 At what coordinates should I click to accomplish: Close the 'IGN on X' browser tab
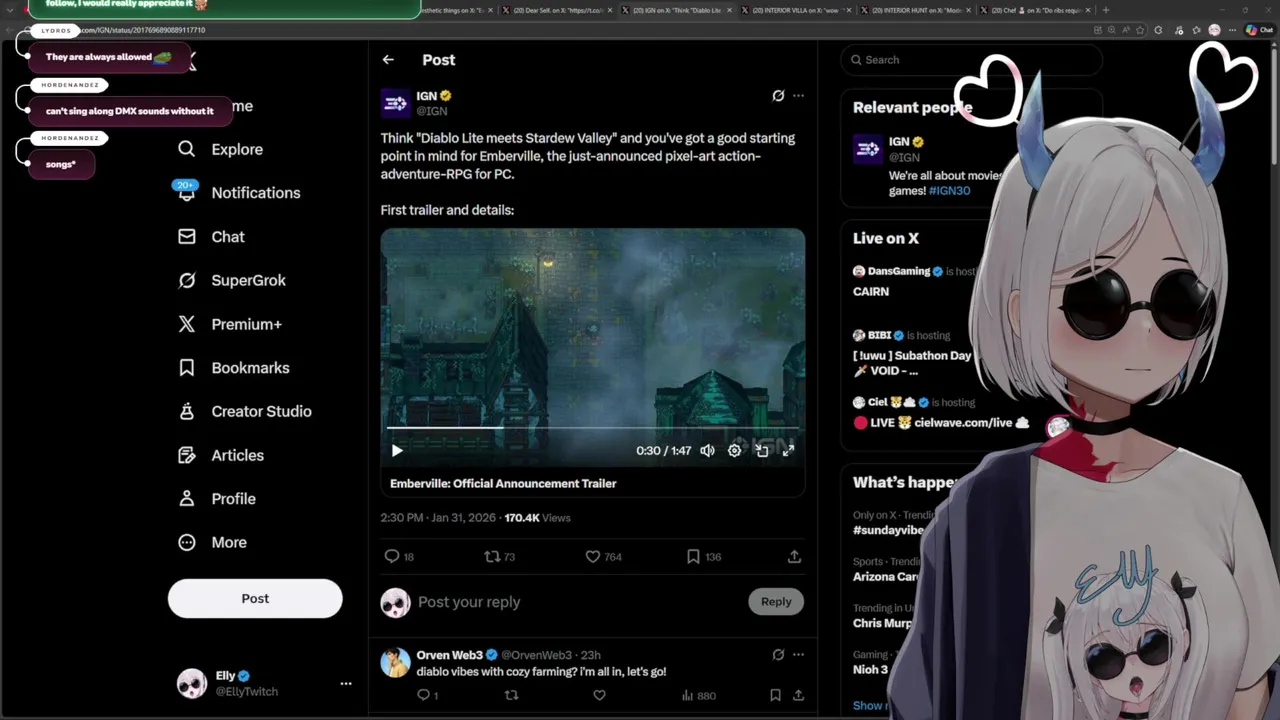[730, 10]
